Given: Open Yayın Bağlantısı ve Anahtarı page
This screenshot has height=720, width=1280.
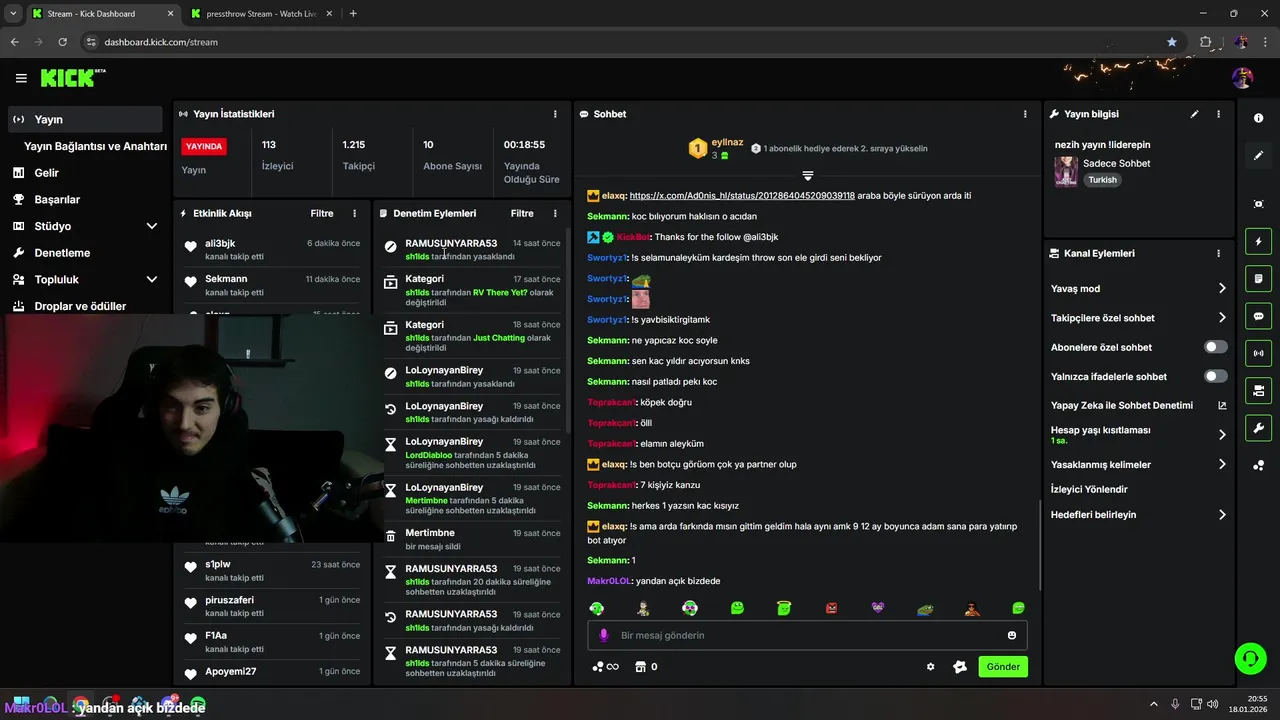Looking at the screenshot, I should coord(95,146).
